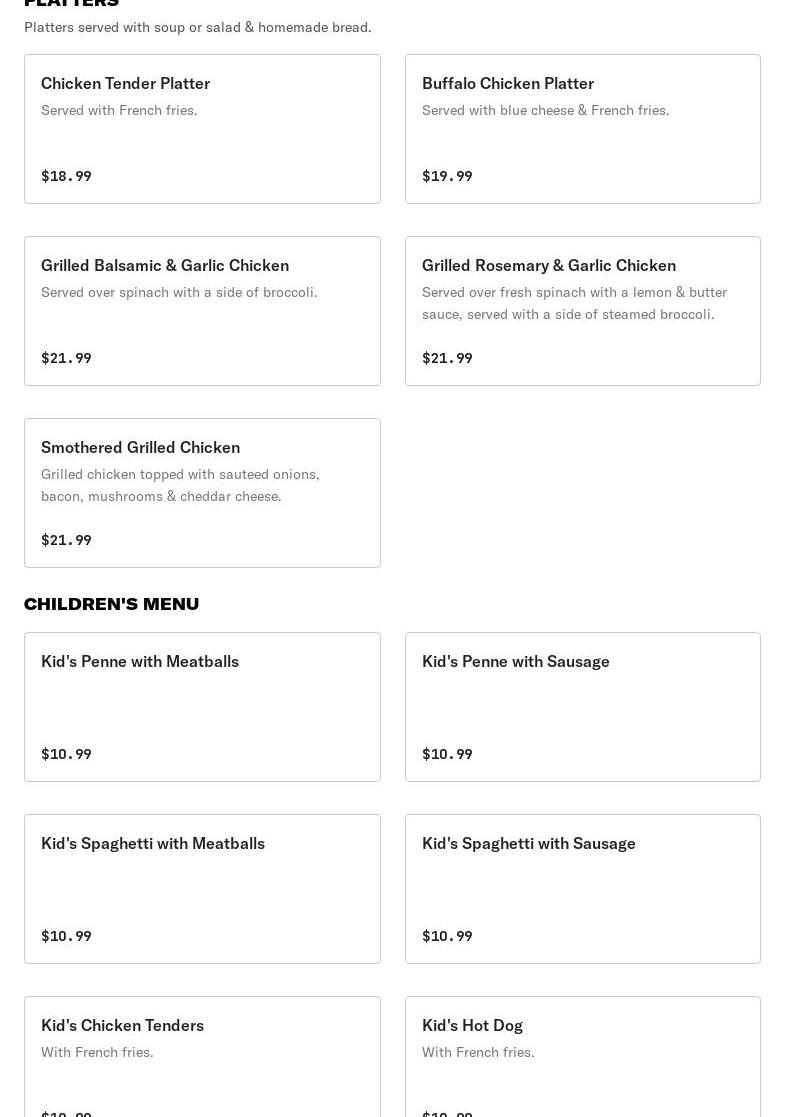The width and height of the screenshot is (785, 1117).
Task: Click the Children's Menu section heading
Action: click(111, 603)
